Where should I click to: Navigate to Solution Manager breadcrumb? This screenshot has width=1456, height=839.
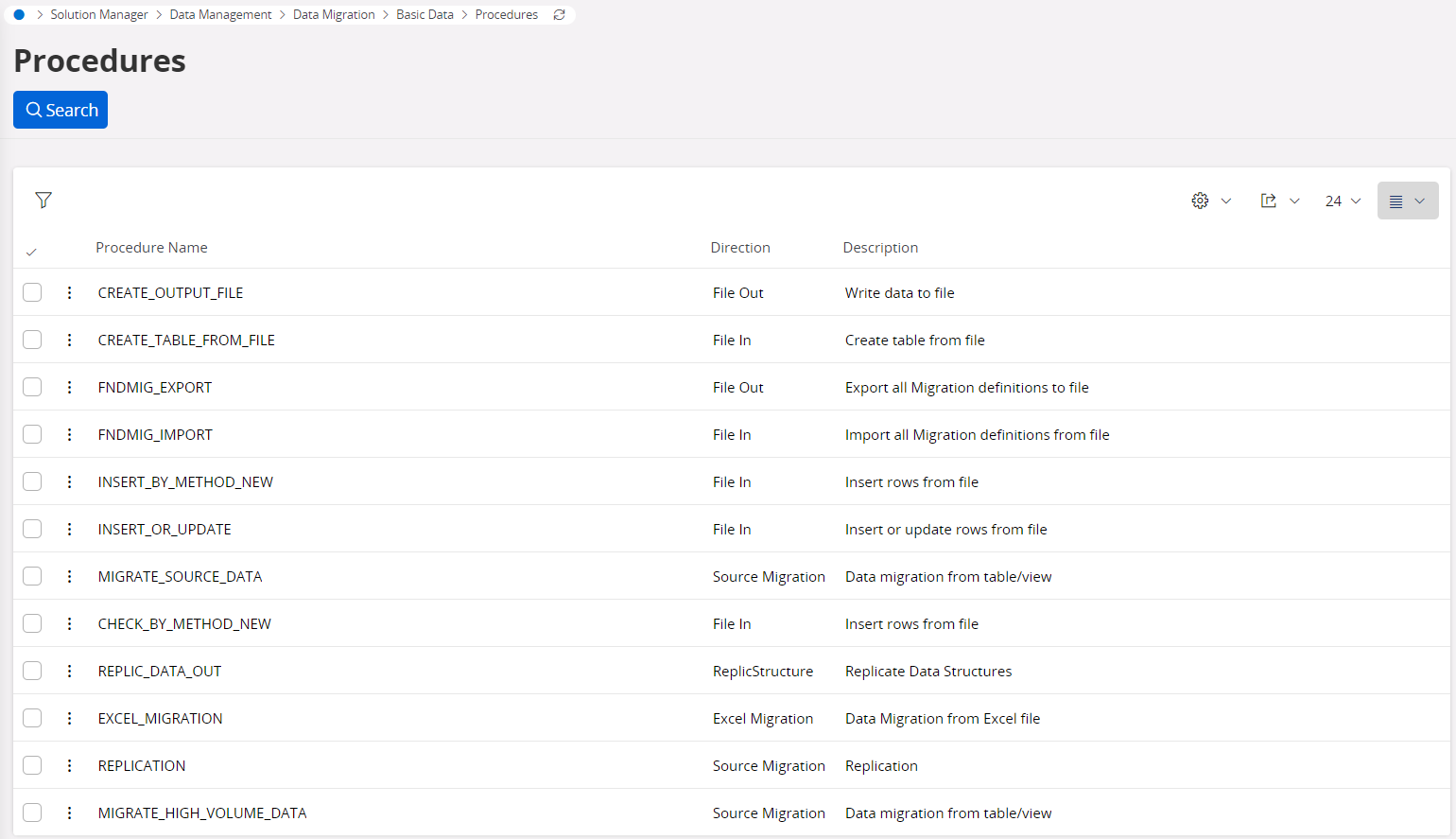pyautogui.click(x=99, y=15)
